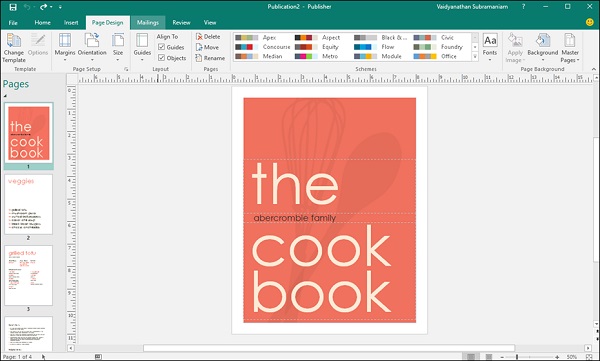The height and width of the screenshot is (361, 600).
Task: Open the Background tool
Action: coord(542,48)
